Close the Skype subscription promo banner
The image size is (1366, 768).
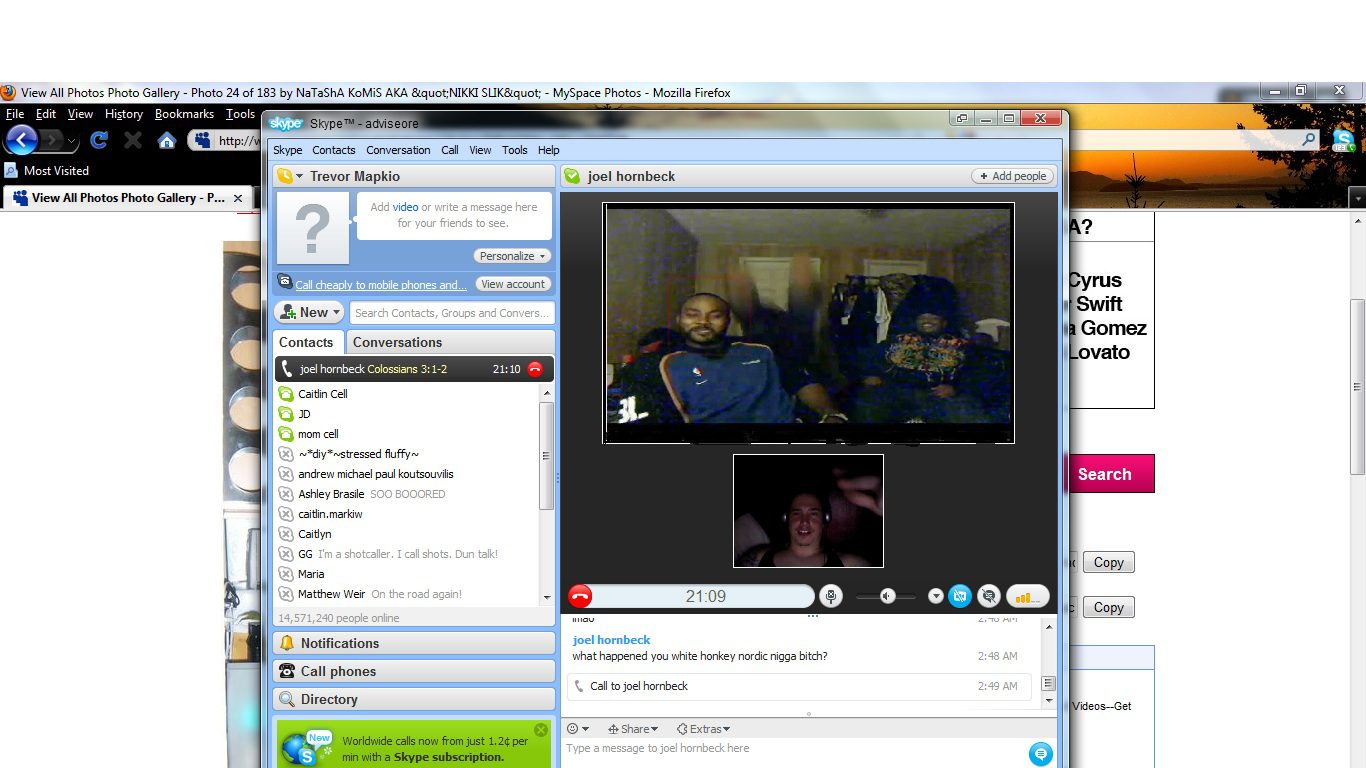tap(541, 730)
